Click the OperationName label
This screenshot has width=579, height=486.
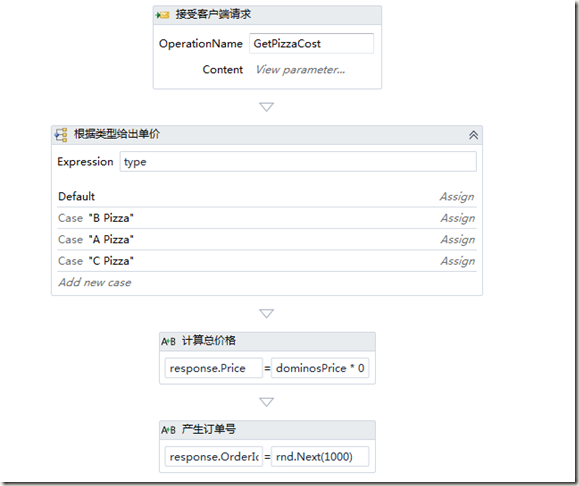[x=201, y=44]
